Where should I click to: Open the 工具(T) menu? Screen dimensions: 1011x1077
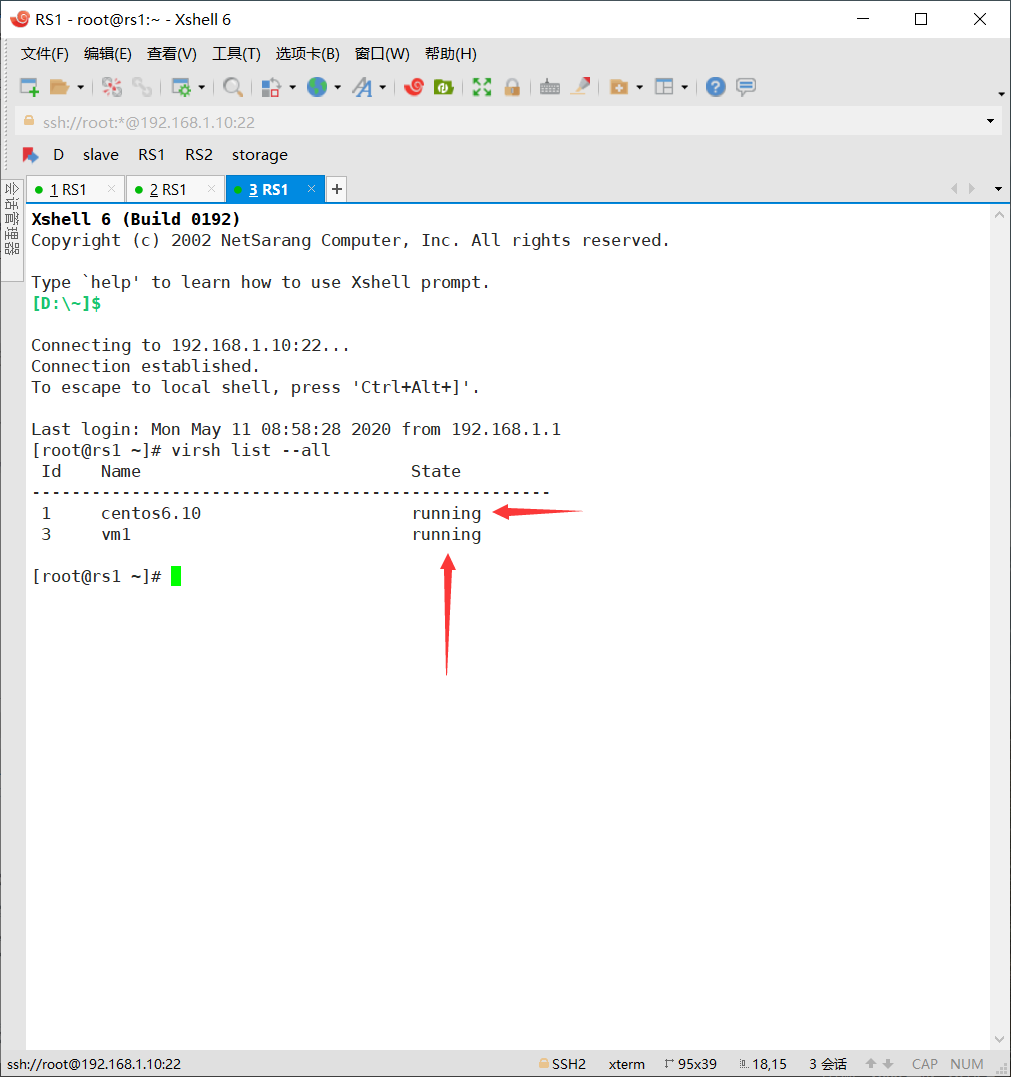(236, 54)
